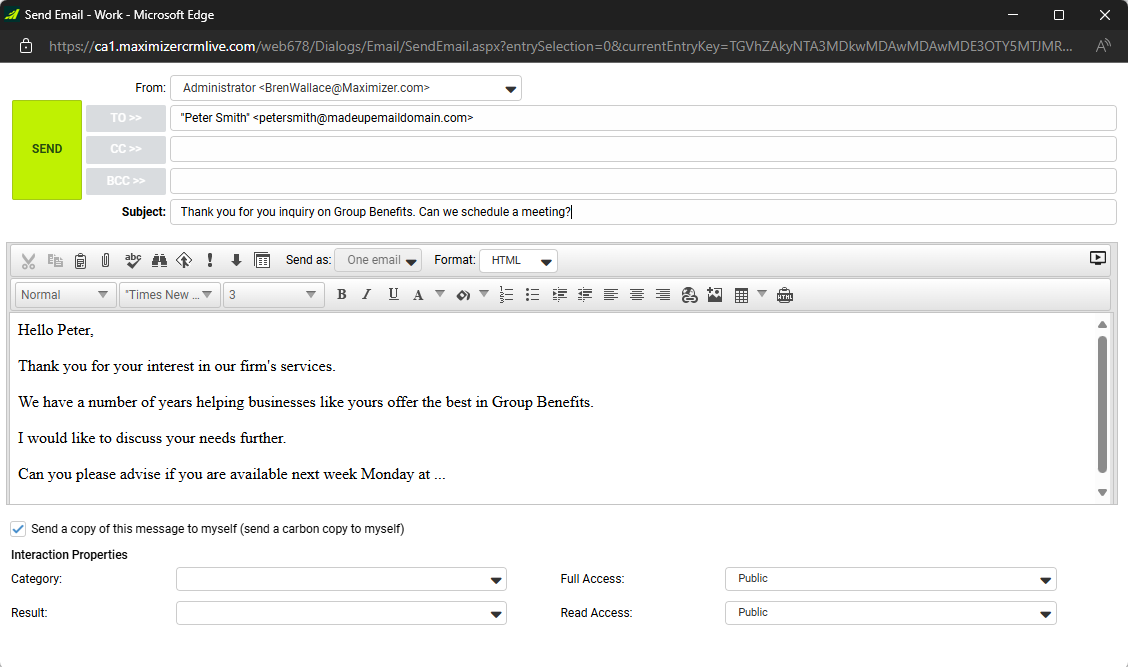
Task: Toggle send a copy to myself checkbox
Action: pyautogui.click(x=18, y=529)
